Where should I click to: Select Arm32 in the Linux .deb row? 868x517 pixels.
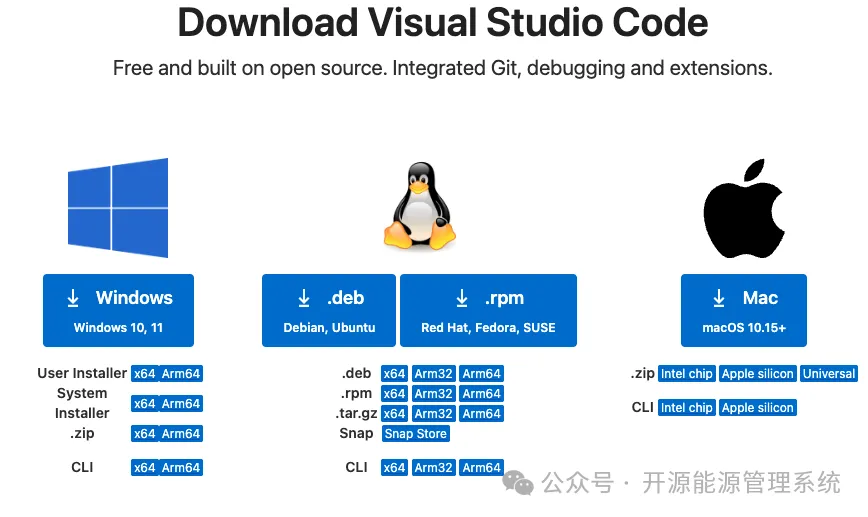point(433,374)
